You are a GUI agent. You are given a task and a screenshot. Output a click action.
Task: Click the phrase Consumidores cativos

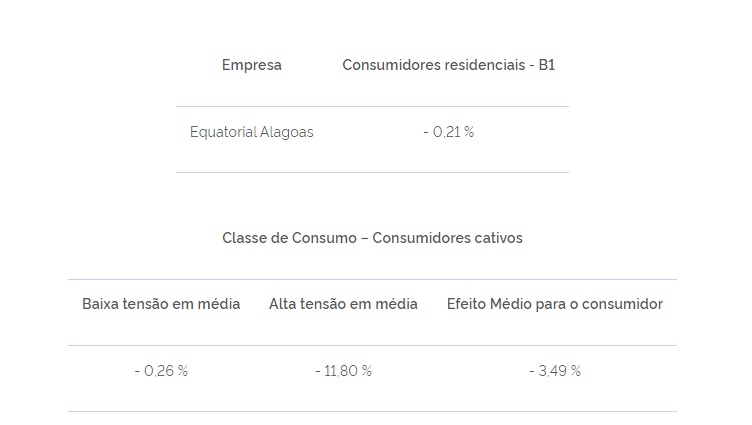point(447,238)
